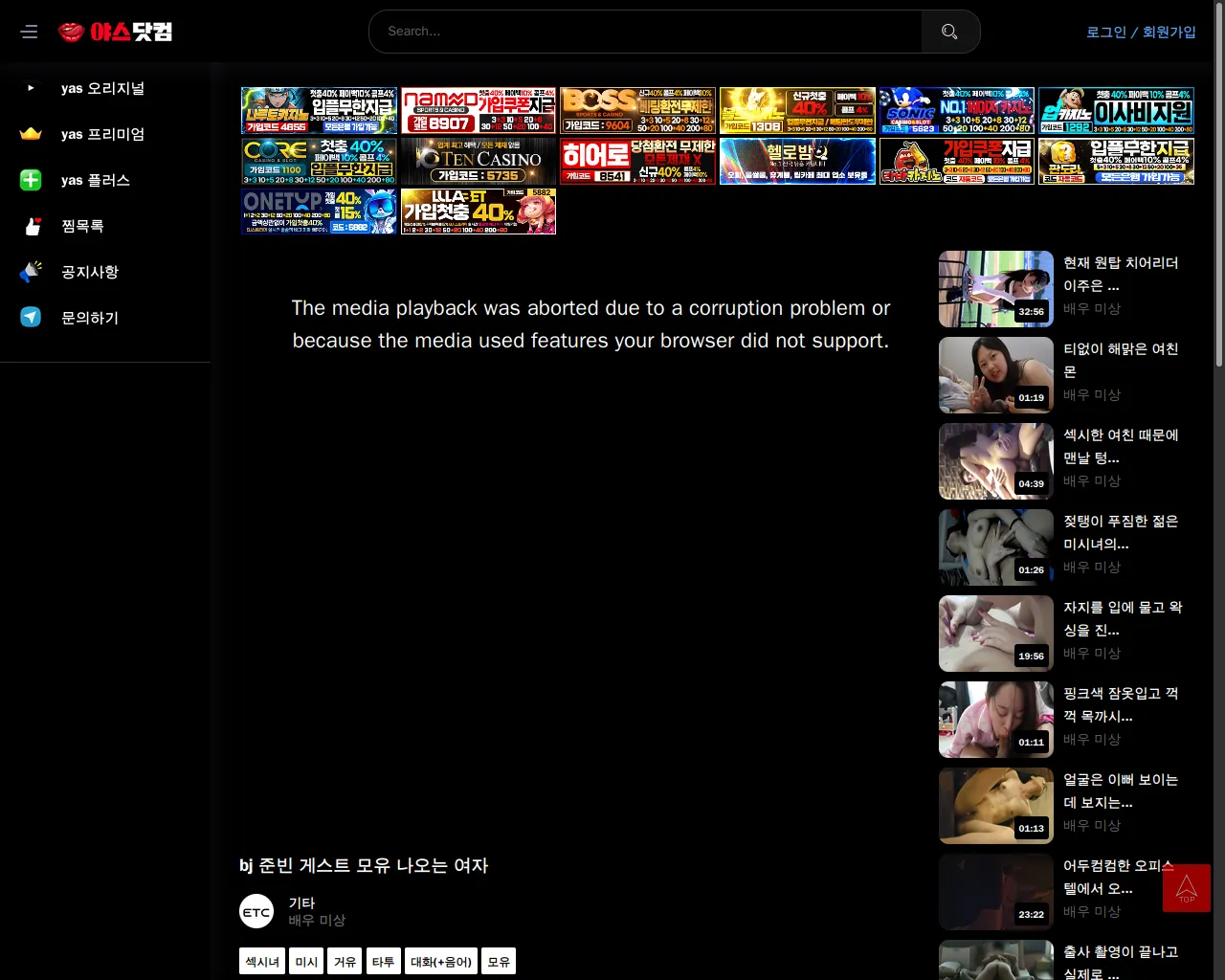Click the telegram icon for 문의하기
1225x980 pixels.
31,318
